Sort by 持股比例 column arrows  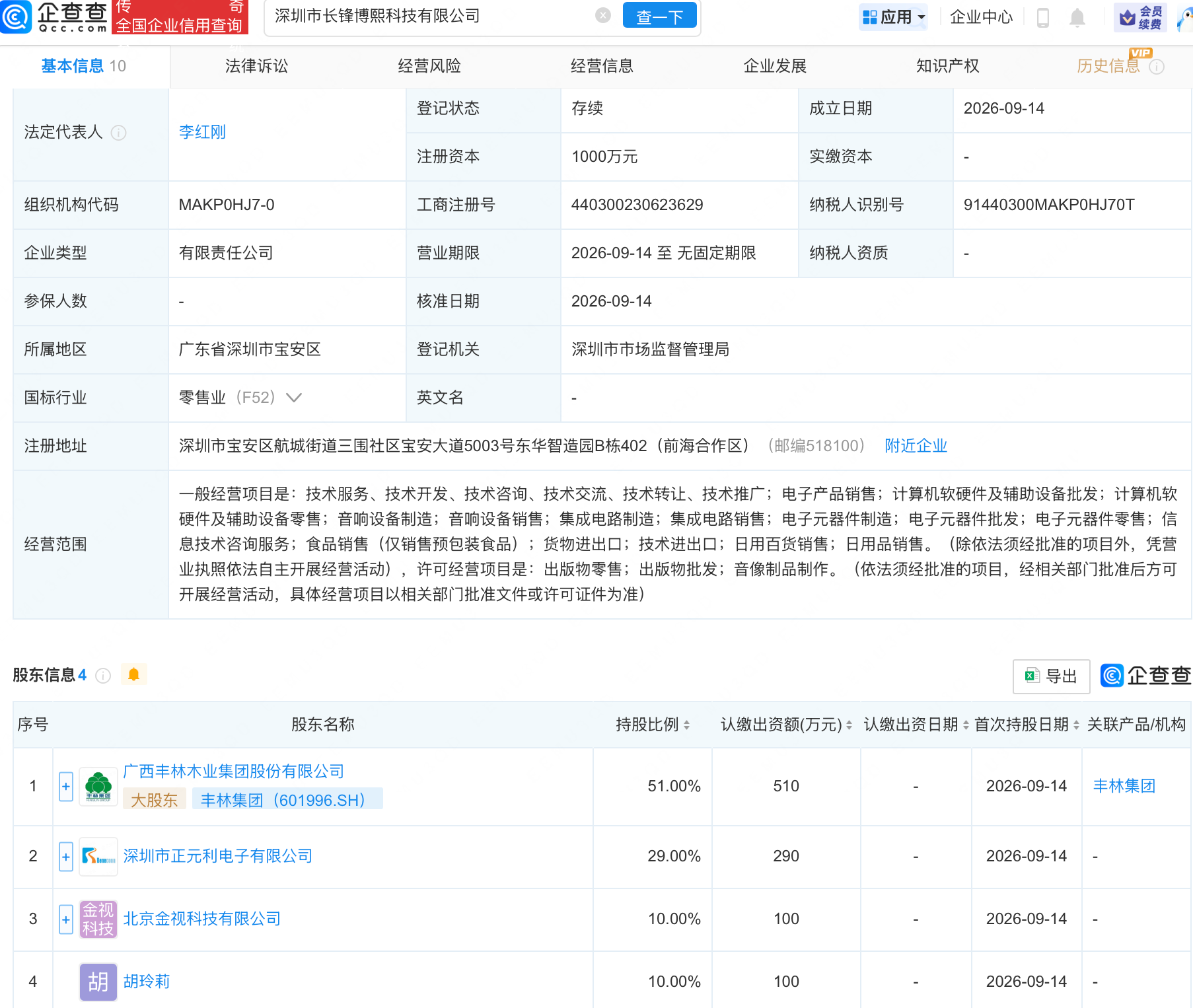tap(687, 725)
